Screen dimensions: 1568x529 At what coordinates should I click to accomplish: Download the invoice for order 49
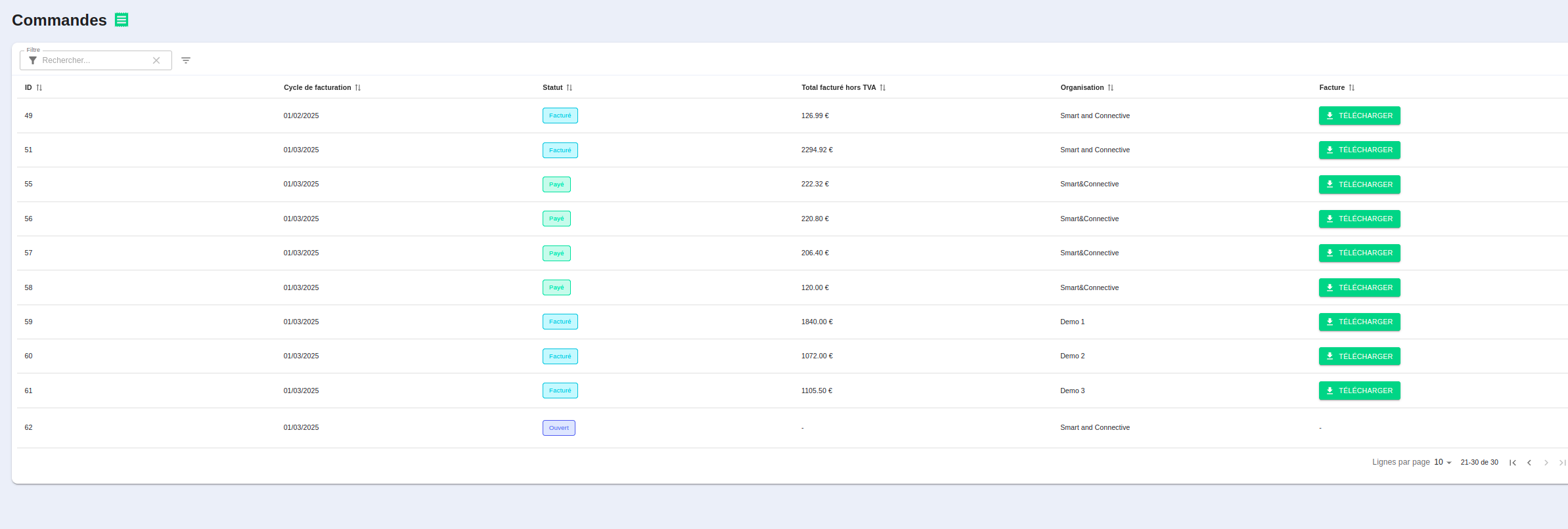coord(1359,116)
